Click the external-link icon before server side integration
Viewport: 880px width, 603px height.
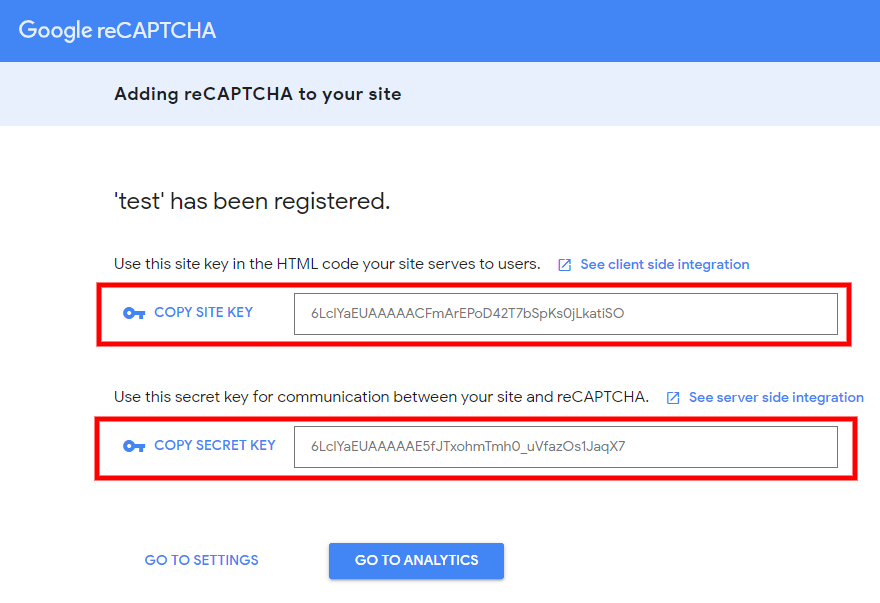click(x=673, y=398)
